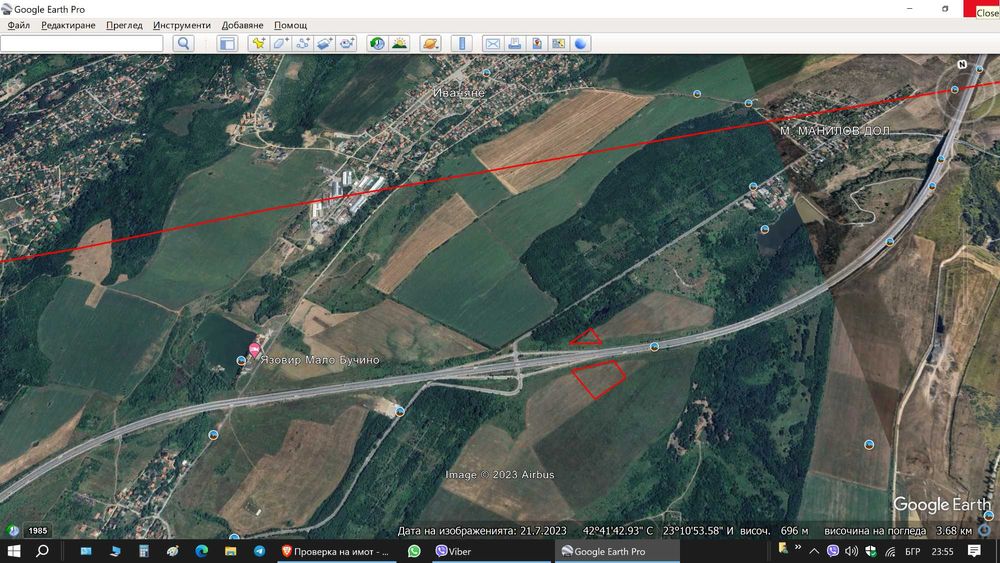Open the Помощ menu
This screenshot has width=1000, height=563.
[291, 25]
